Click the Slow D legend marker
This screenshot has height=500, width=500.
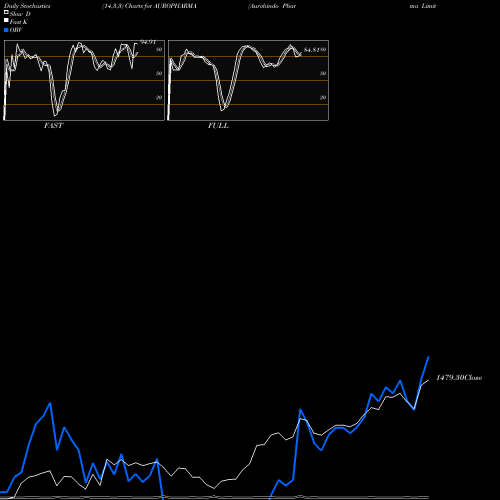point(6,12)
